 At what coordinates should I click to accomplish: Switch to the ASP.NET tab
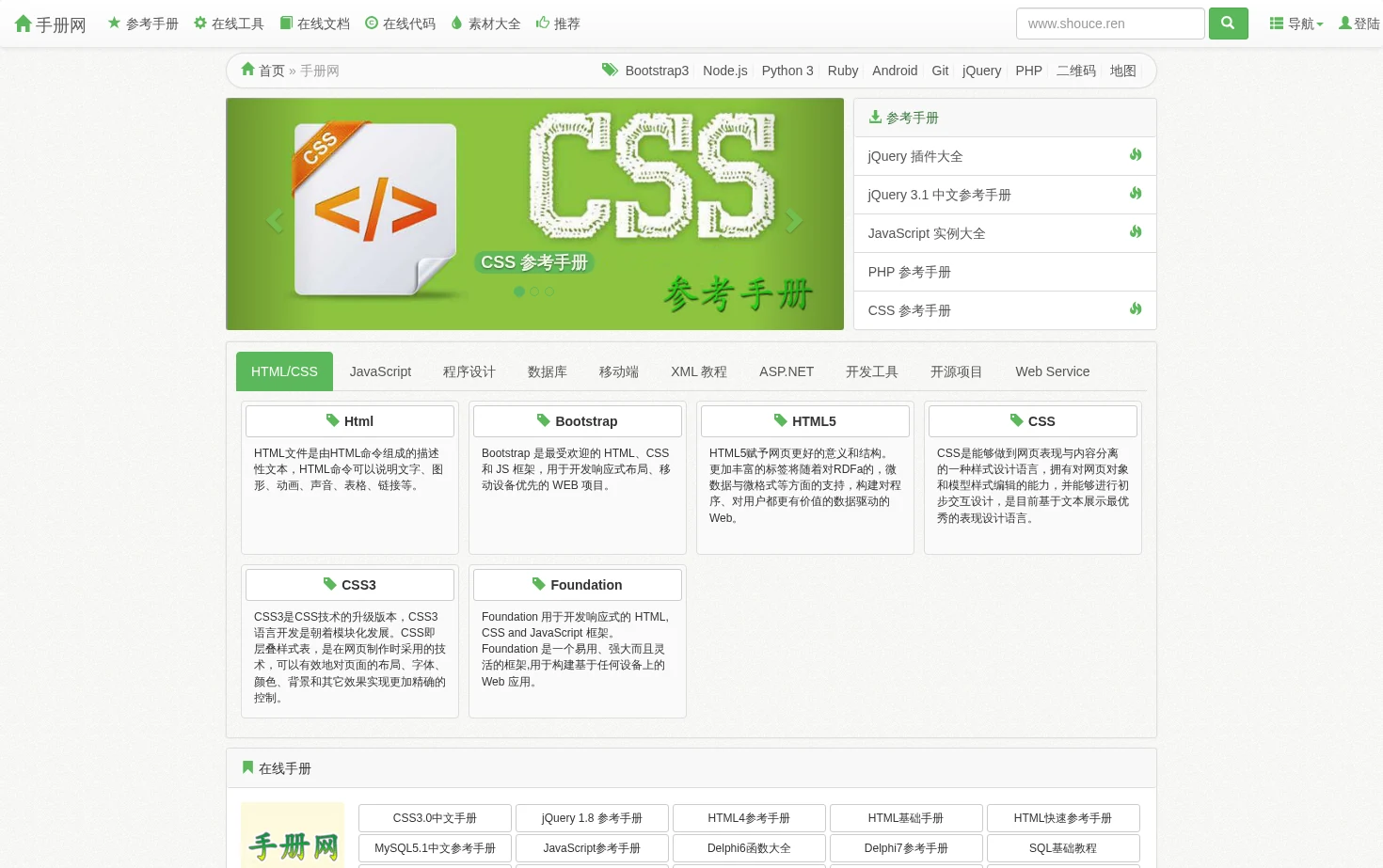click(787, 371)
